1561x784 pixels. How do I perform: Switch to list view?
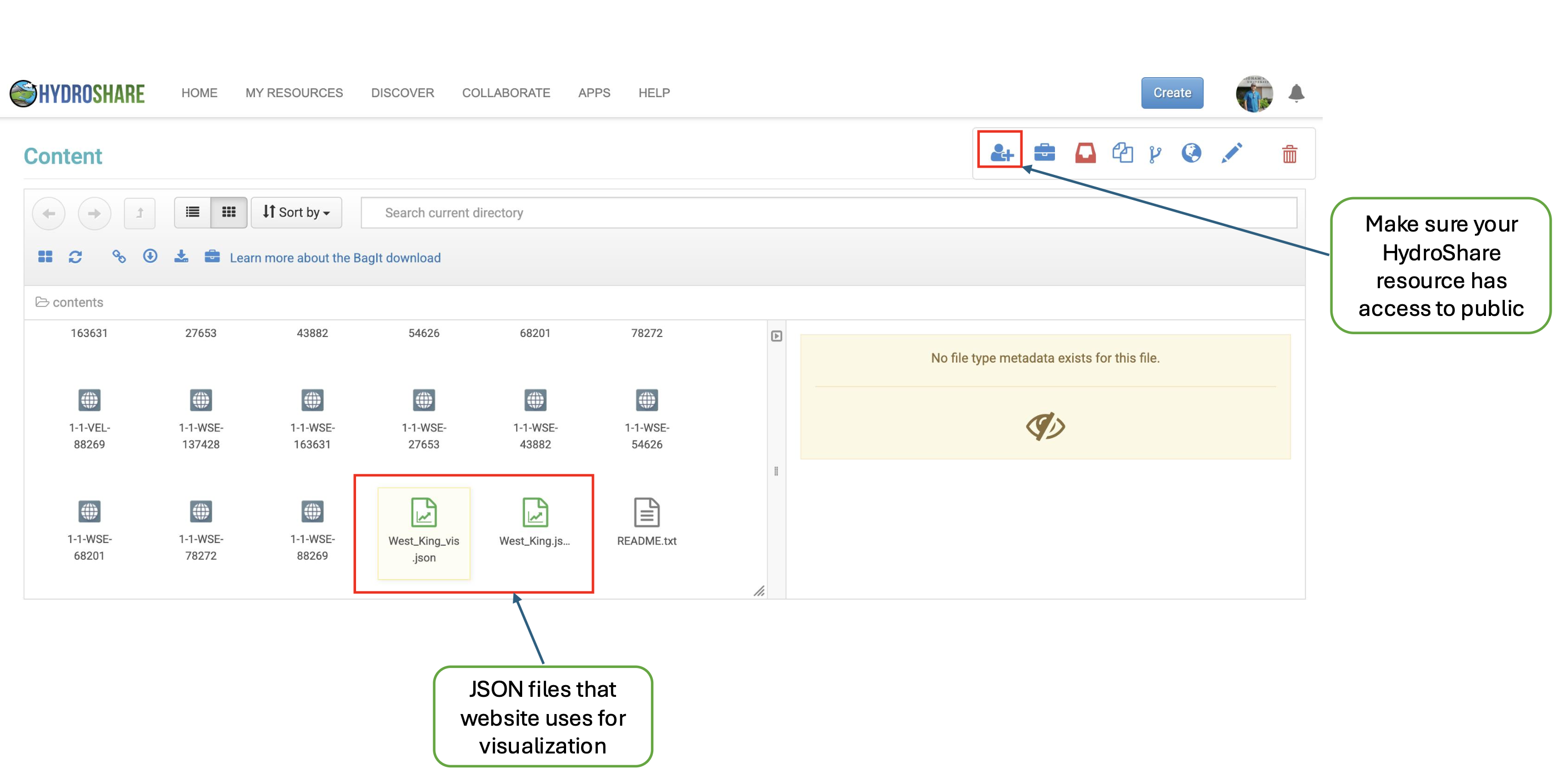[193, 212]
